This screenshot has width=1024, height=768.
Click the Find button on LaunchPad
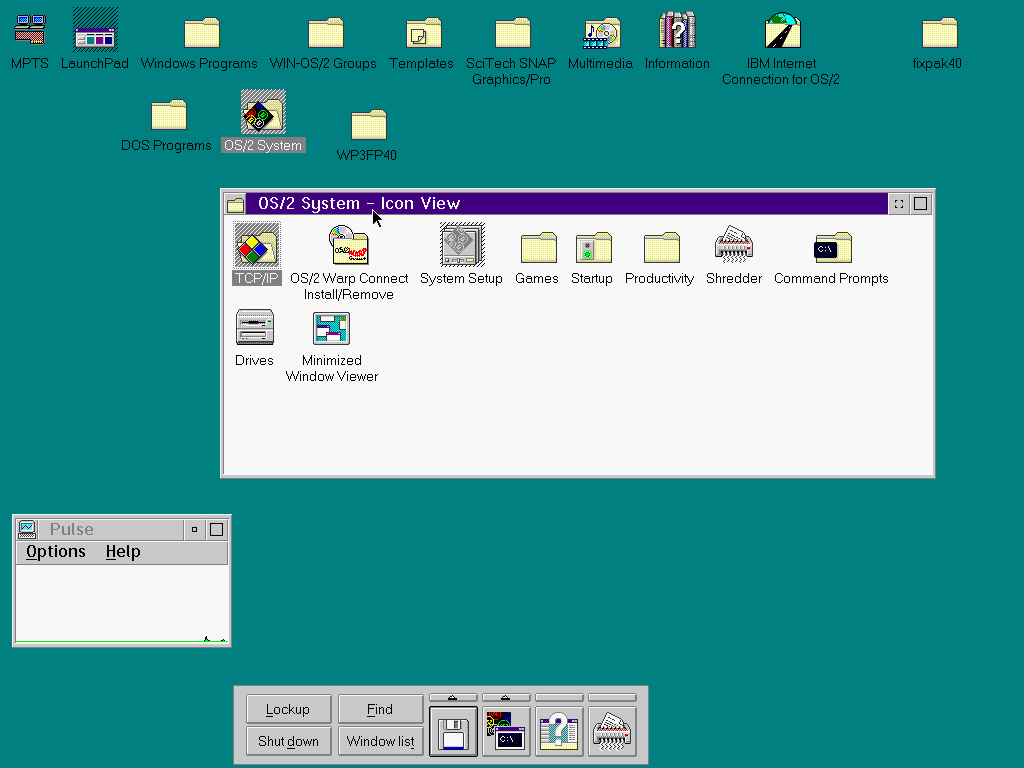380,709
